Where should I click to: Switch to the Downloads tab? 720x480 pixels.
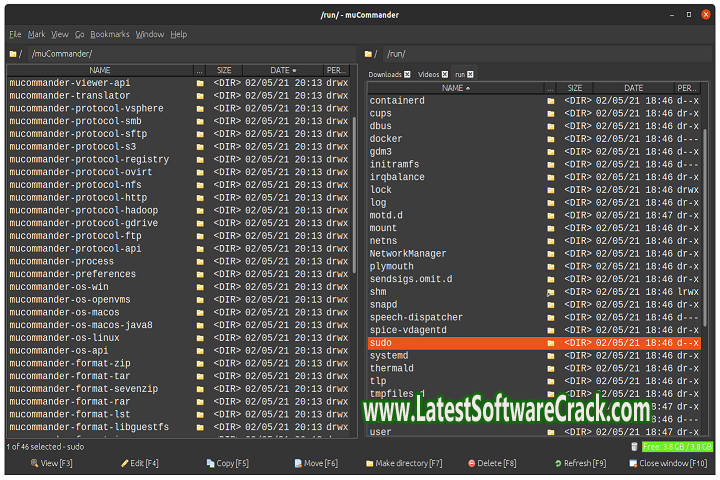(384, 74)
